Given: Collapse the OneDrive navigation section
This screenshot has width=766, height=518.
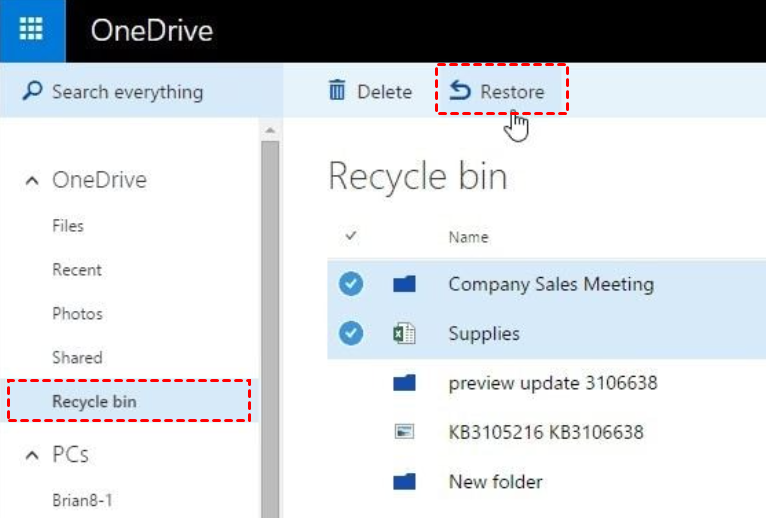Looking at the screenshot, I should tap(33, 181).
